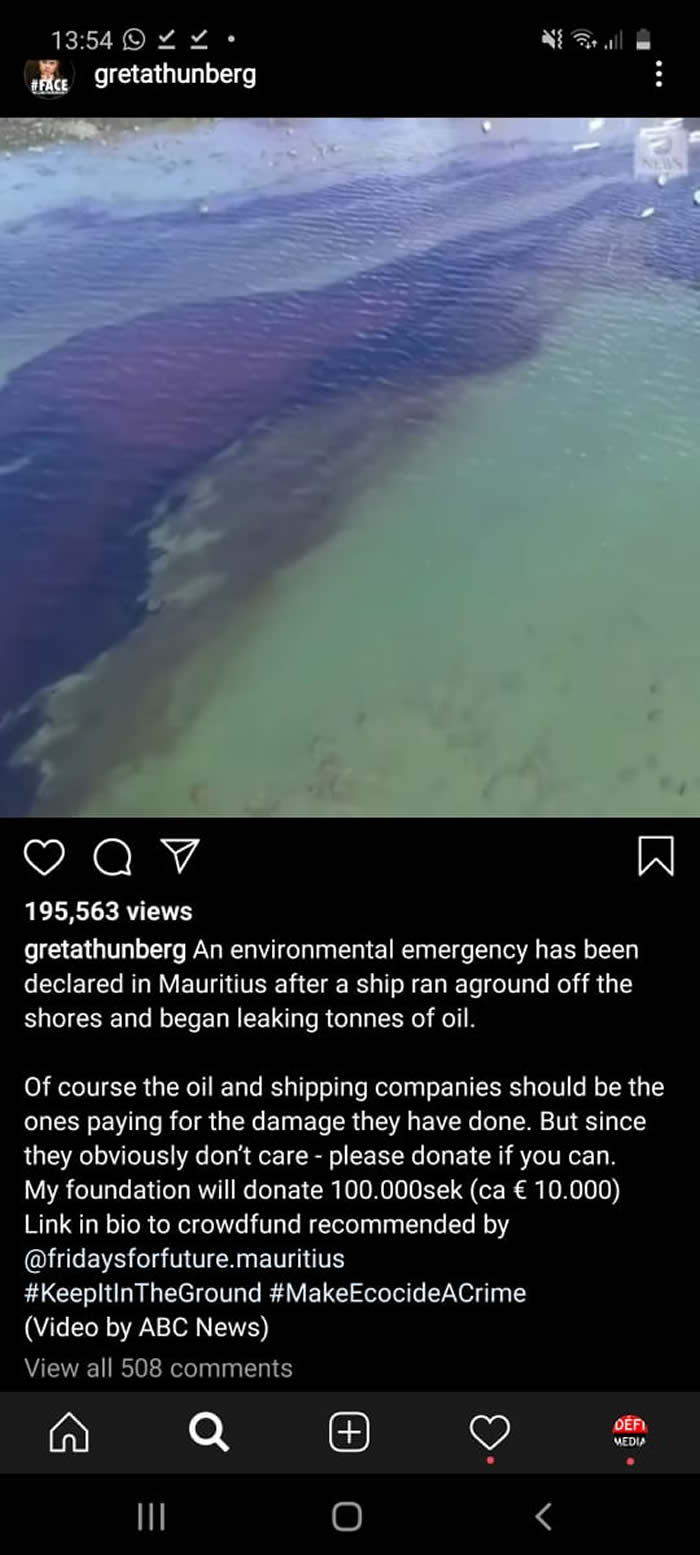Open gretathunberg username in post header

[x=175, y=75]
